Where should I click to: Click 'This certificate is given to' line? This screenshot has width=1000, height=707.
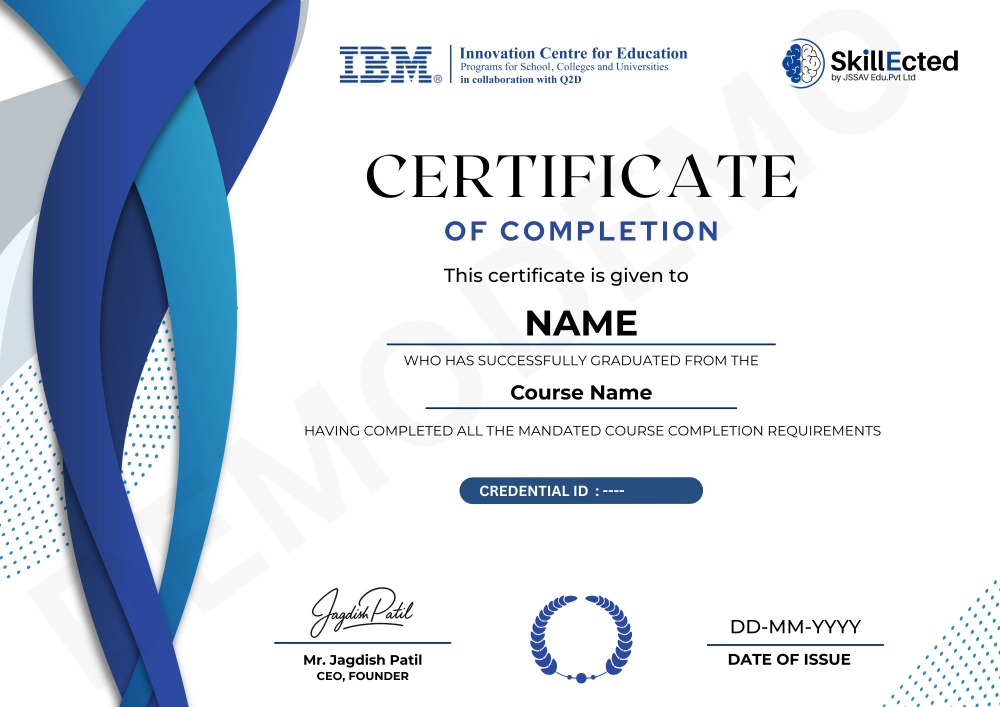(566, 275)
